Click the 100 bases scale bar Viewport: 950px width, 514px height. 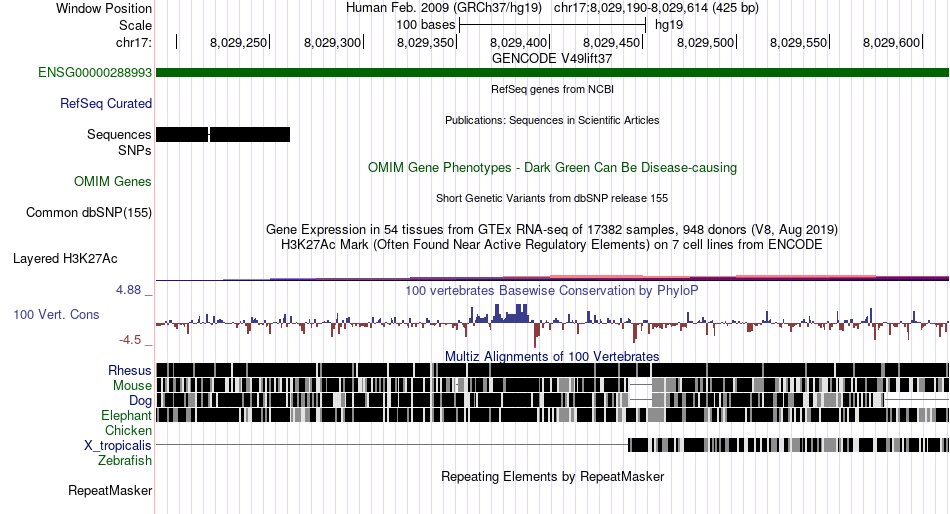[x=553, y=25]
